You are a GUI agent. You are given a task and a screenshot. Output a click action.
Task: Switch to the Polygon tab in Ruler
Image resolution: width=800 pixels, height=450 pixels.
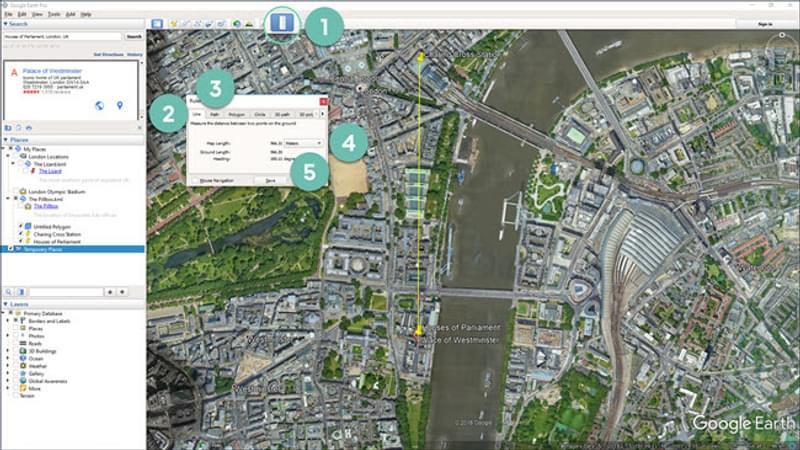tap(236, 115)
